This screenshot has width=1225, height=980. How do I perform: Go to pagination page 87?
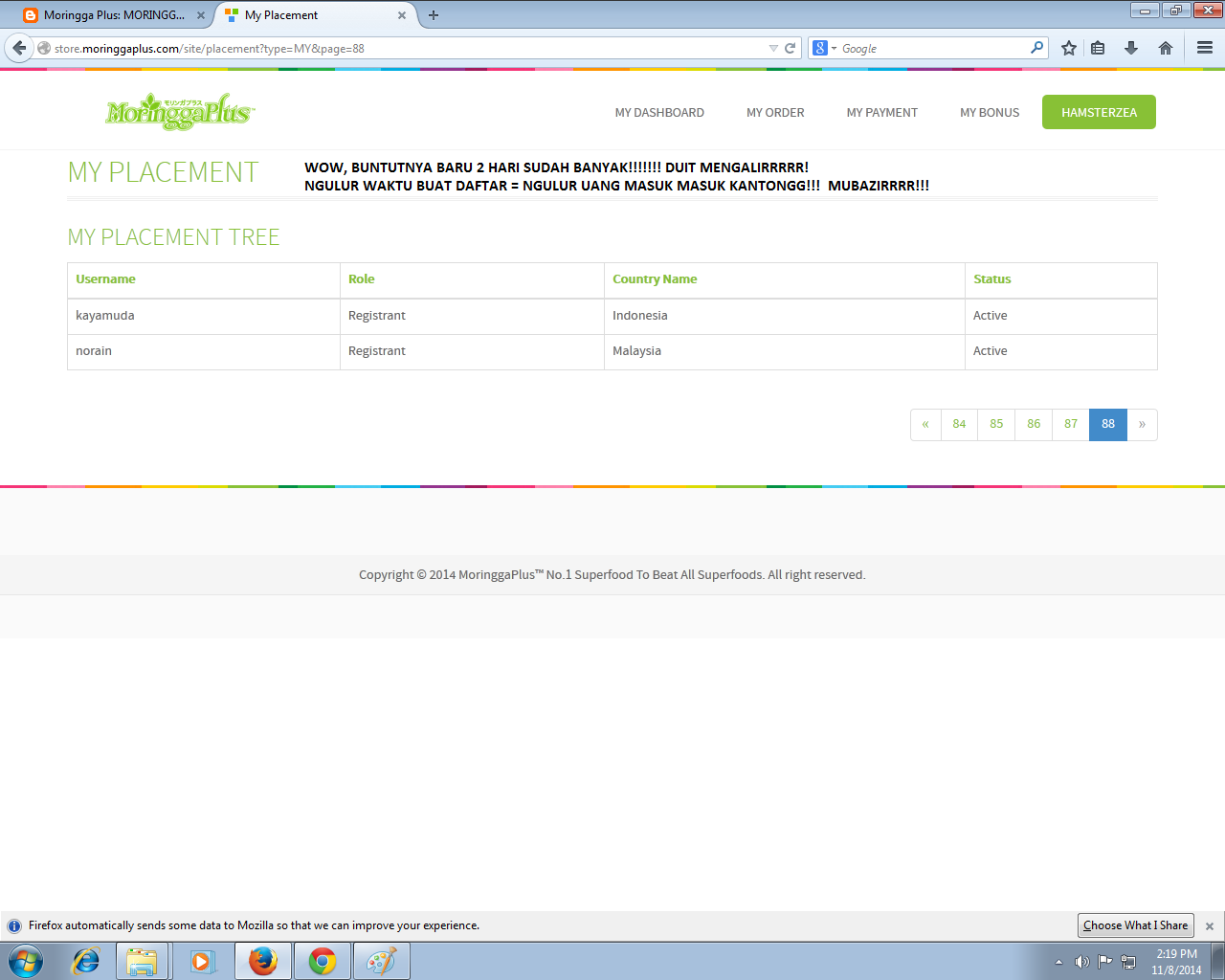coord(1071,424)
